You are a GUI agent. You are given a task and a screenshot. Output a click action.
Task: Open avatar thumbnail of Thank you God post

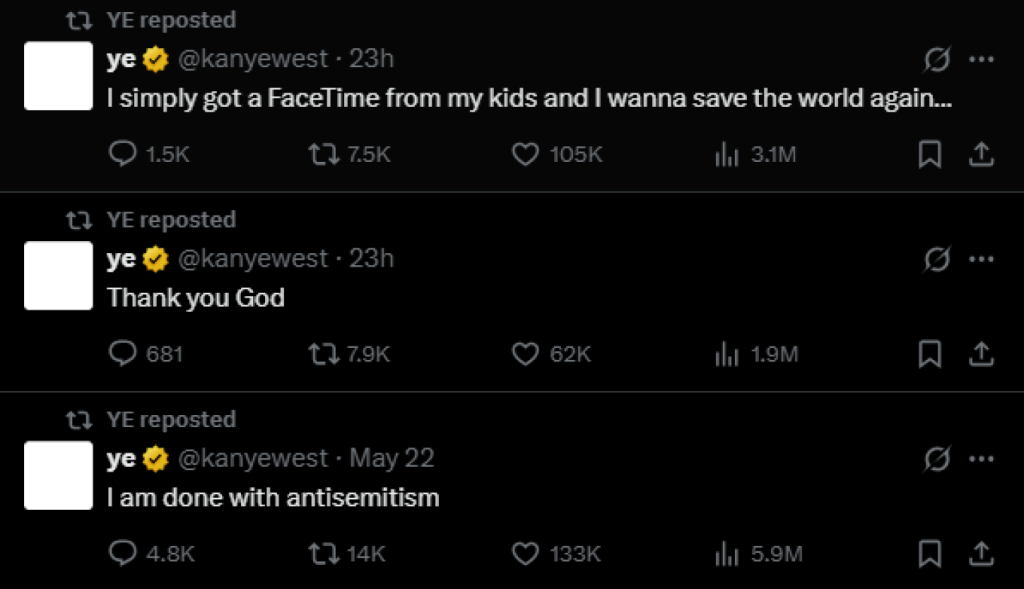[x=58, y=276]
